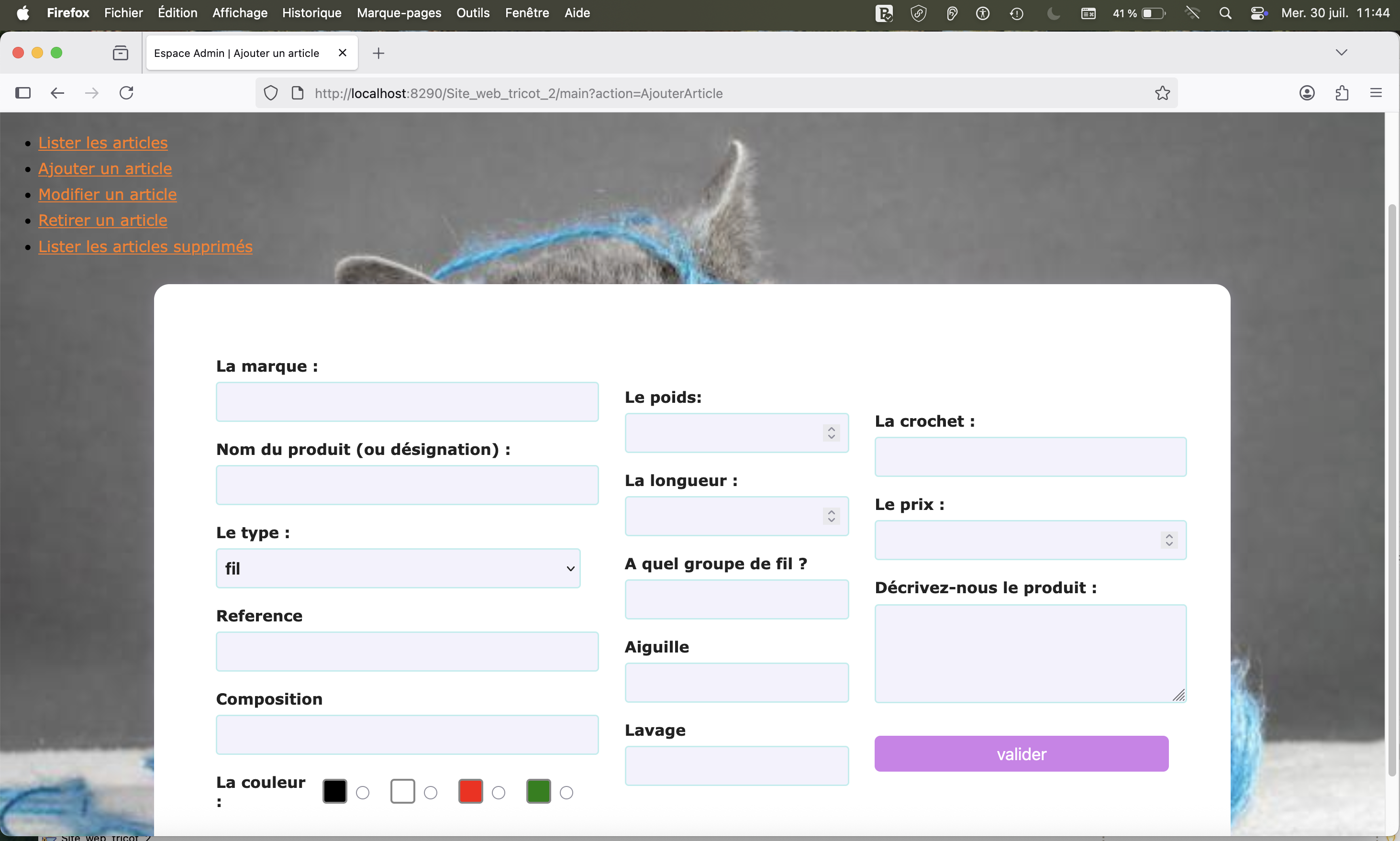Open the Firefox application menu
Image resolution: width=1400 pixels, height=841 pixels.
point(1376,92)
